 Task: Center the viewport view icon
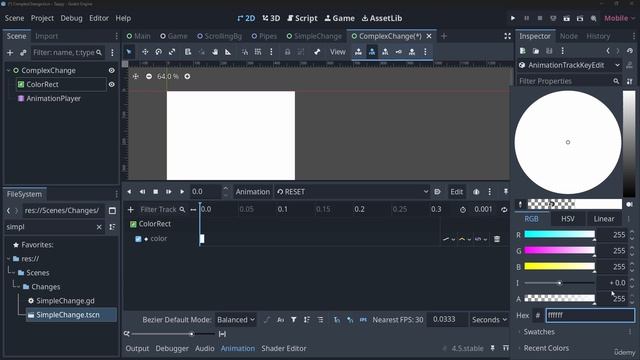tap(136, 76)
